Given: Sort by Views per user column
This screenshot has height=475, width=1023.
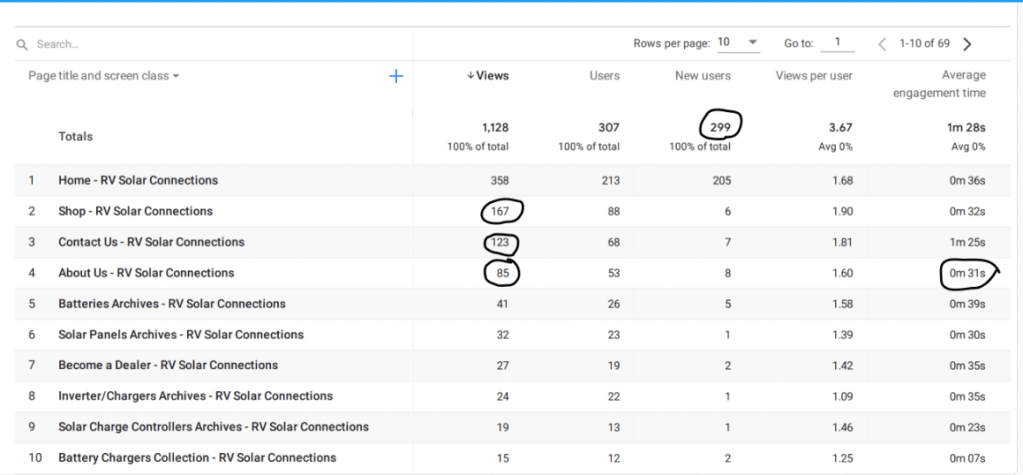Looking at the screenshot, I should 814,76.
